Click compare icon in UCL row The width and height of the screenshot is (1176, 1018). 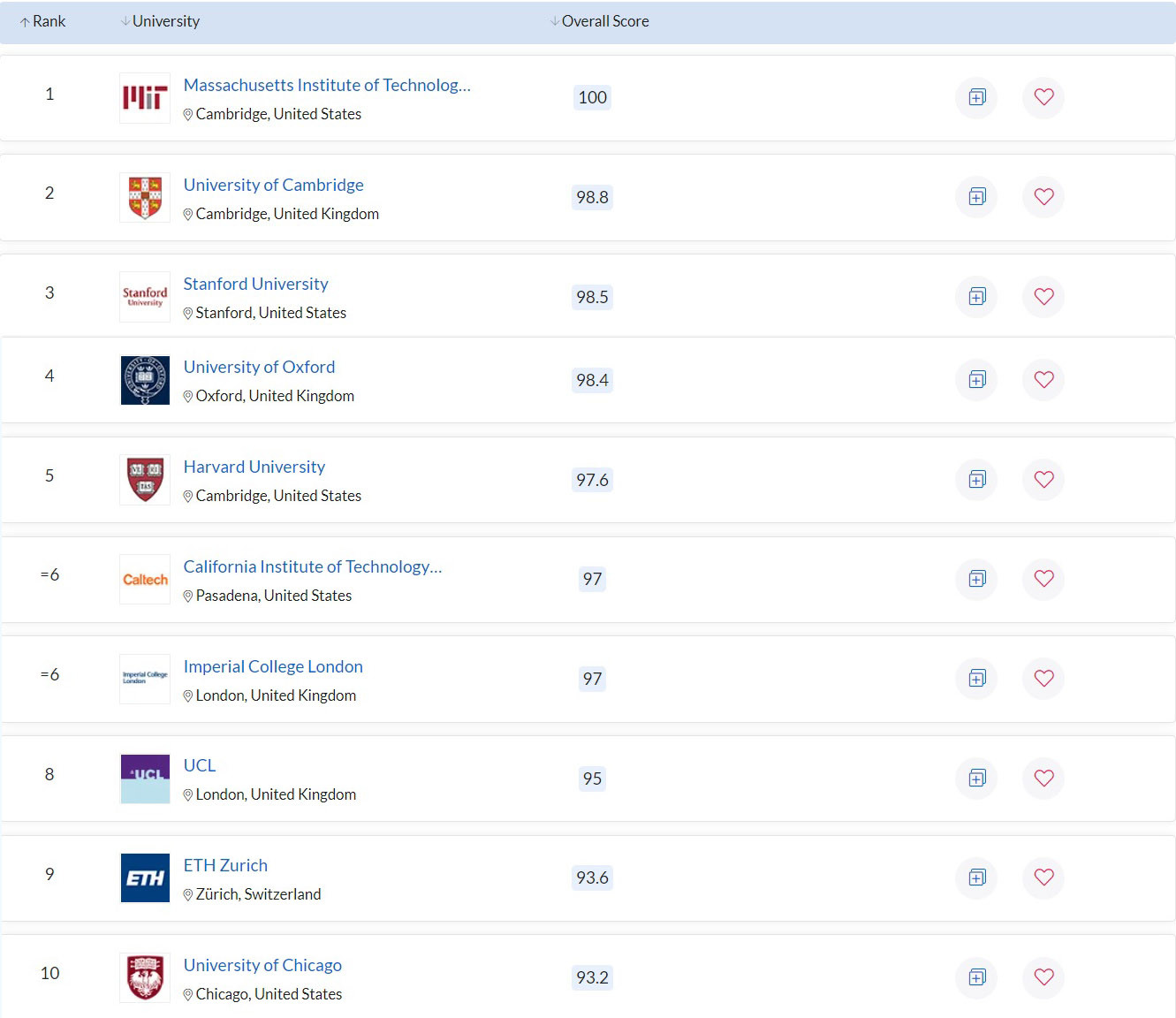tap(976, 778)
